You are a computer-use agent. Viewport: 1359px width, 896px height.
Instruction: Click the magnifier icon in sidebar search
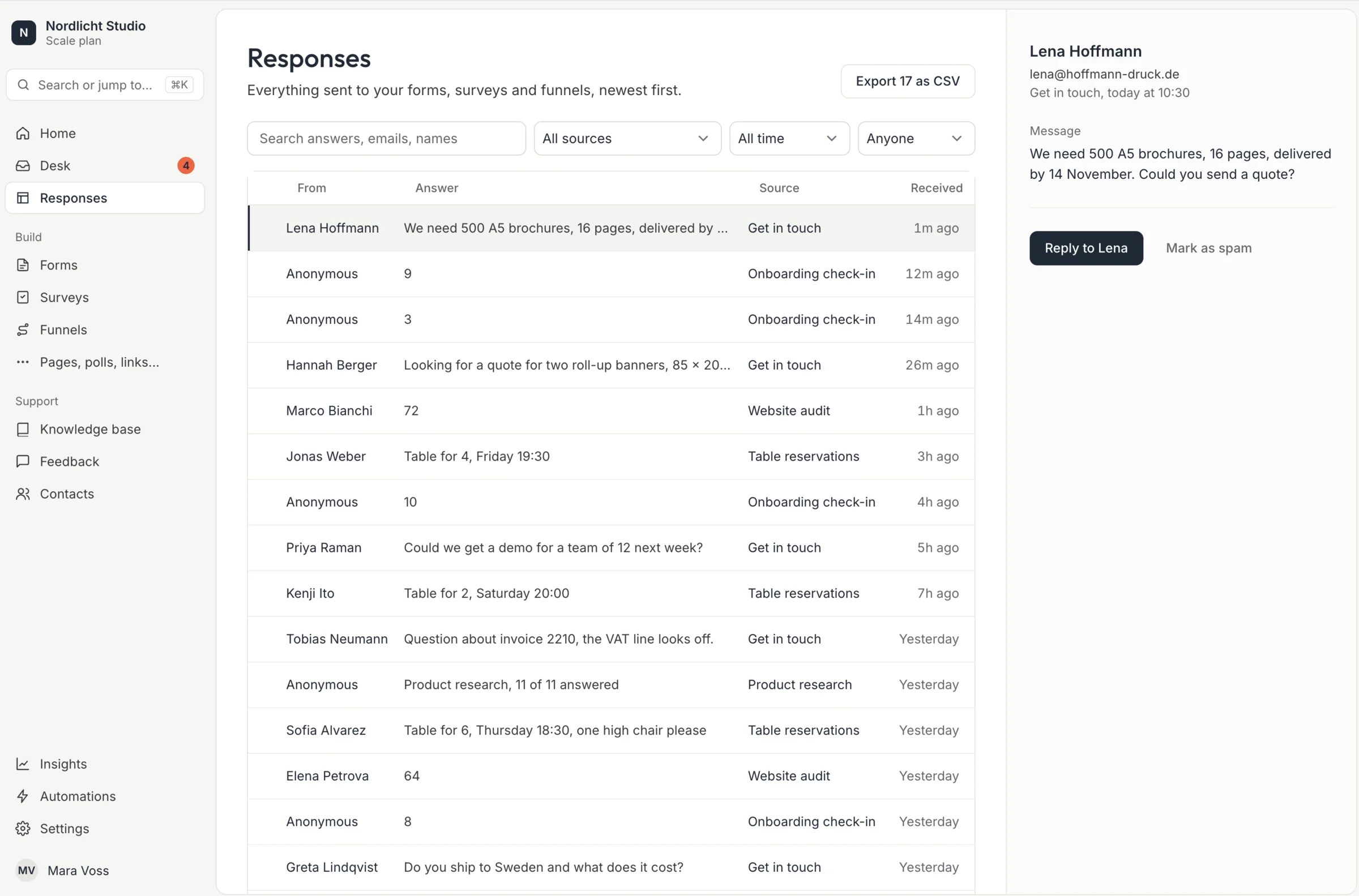[23, 85]
